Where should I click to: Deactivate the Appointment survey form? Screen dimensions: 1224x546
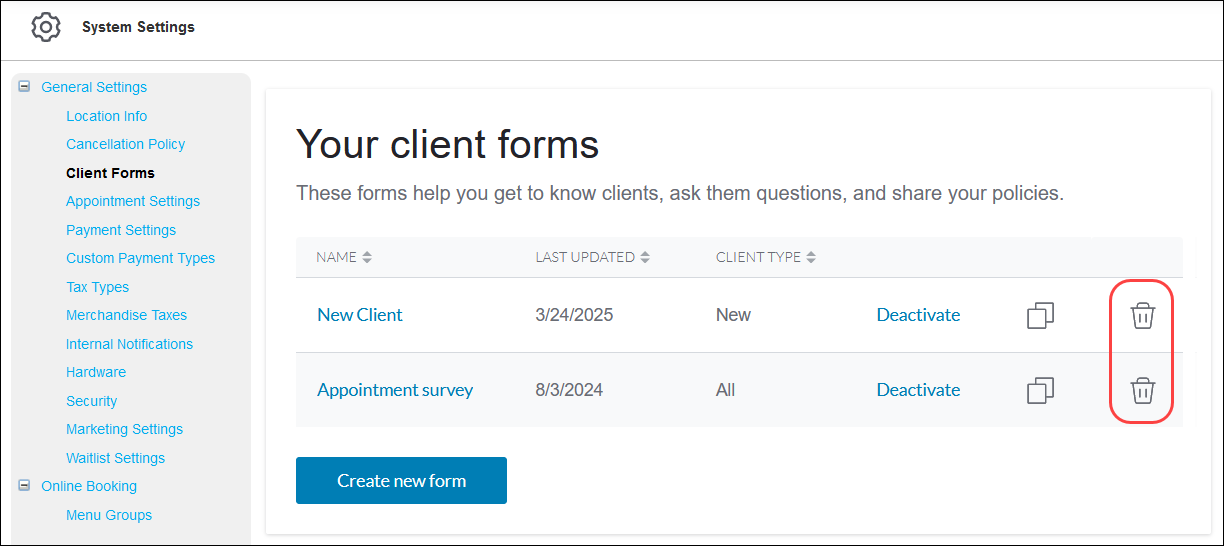coord(918,390)
